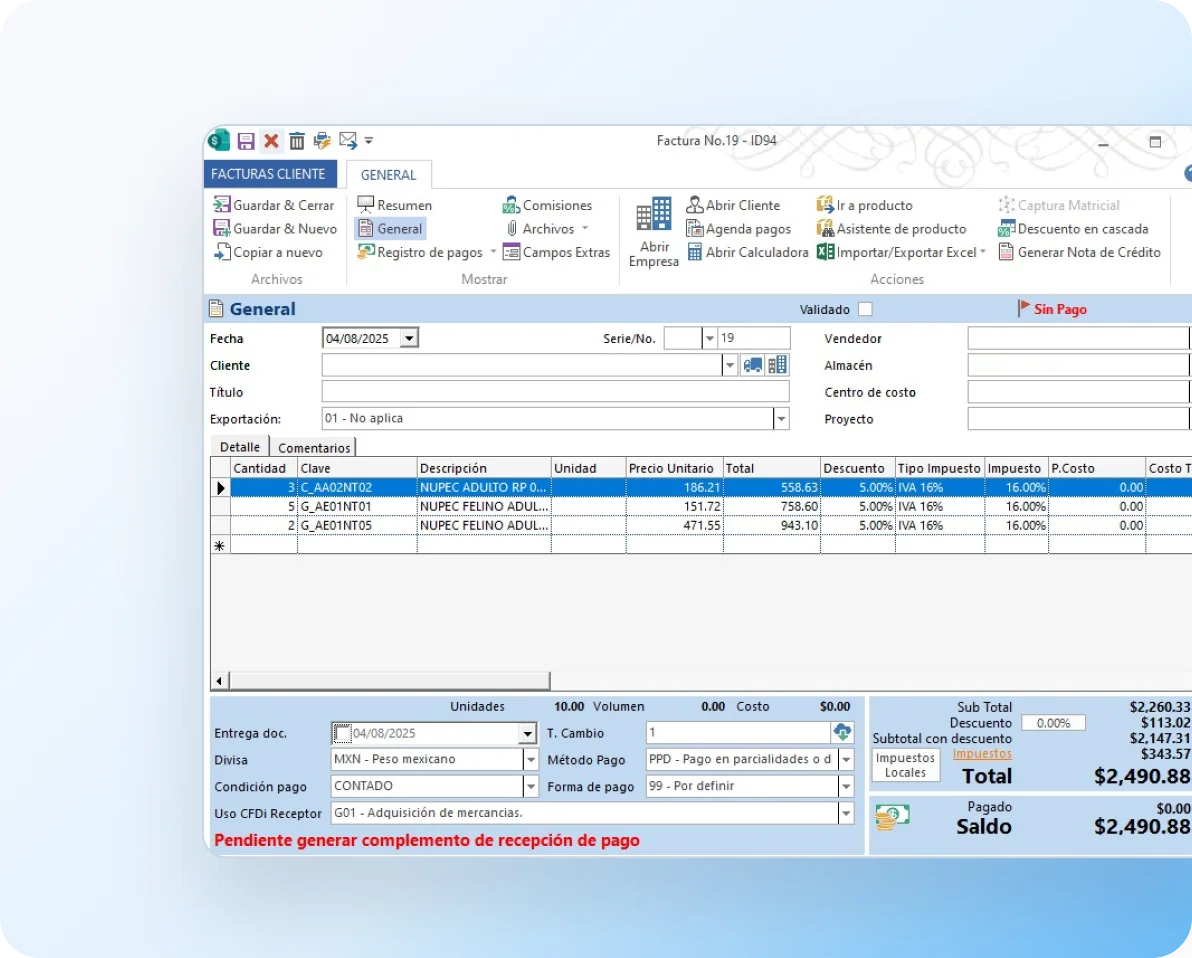Click the horizontal scrollbar under the grid

point(390,681)
